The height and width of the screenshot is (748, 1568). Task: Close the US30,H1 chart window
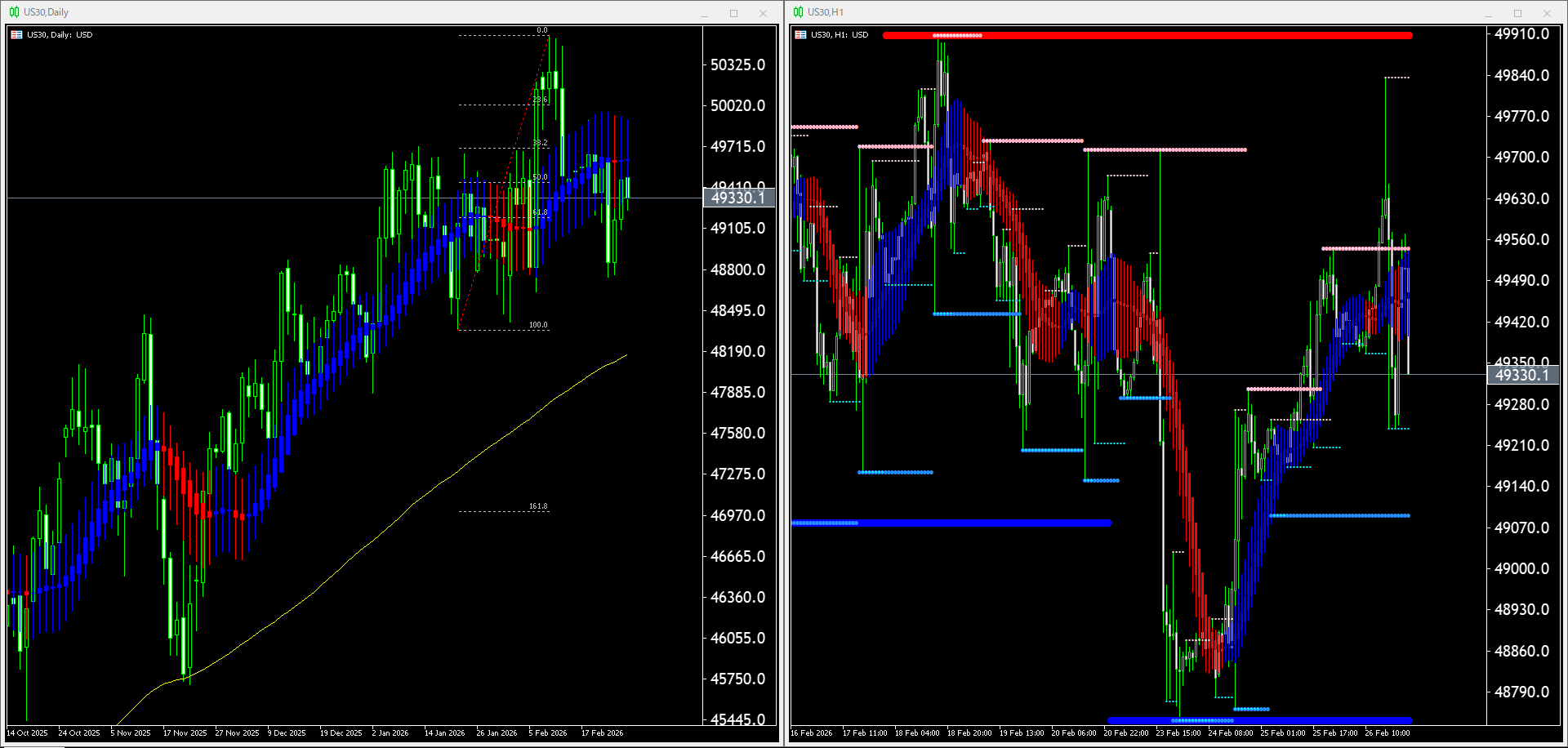coord(1547,13)
